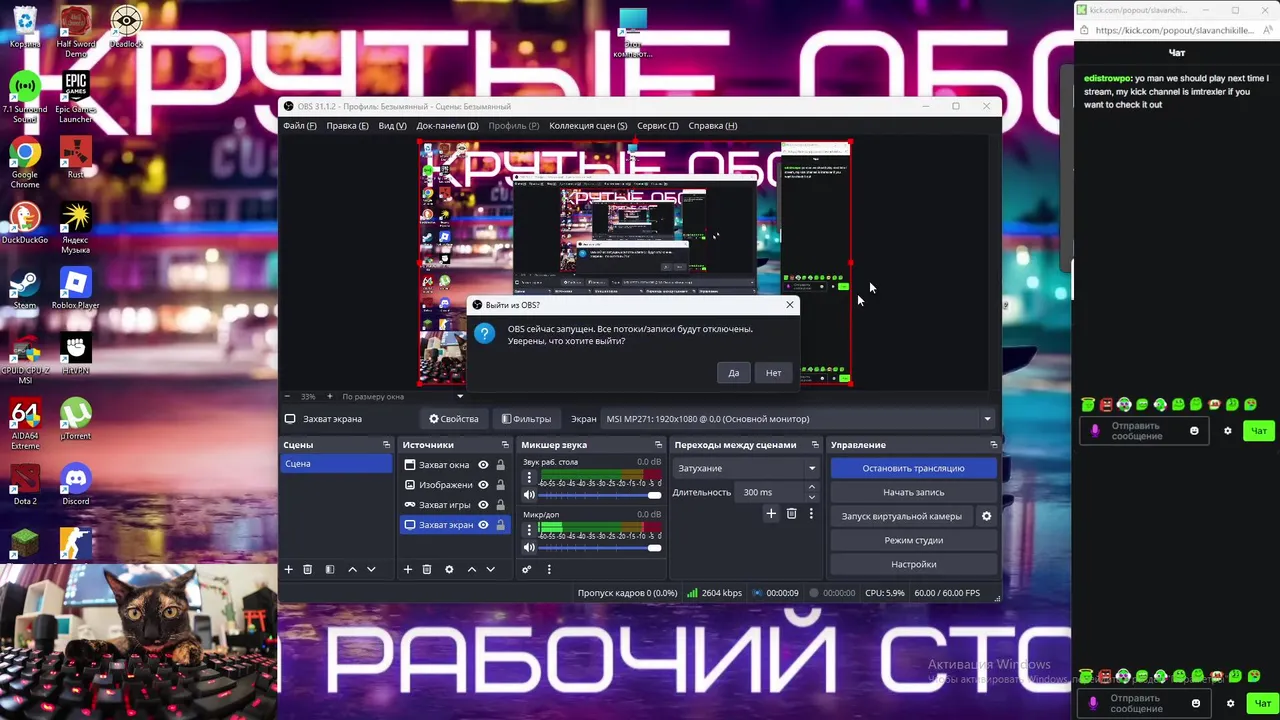The width and height of the screenshot is (1280, 720).
Task: Add a new scene in Сцены panel
Action: 288,569
